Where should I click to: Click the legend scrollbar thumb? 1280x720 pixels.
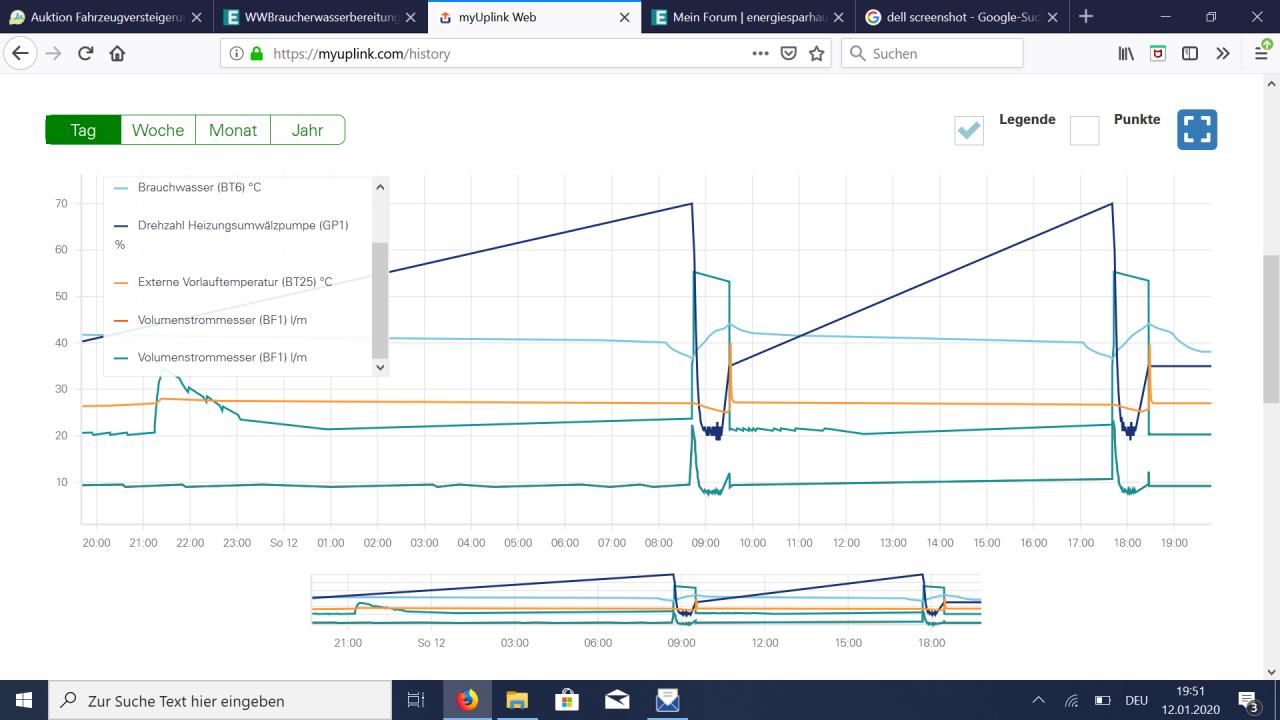[380, 300]
